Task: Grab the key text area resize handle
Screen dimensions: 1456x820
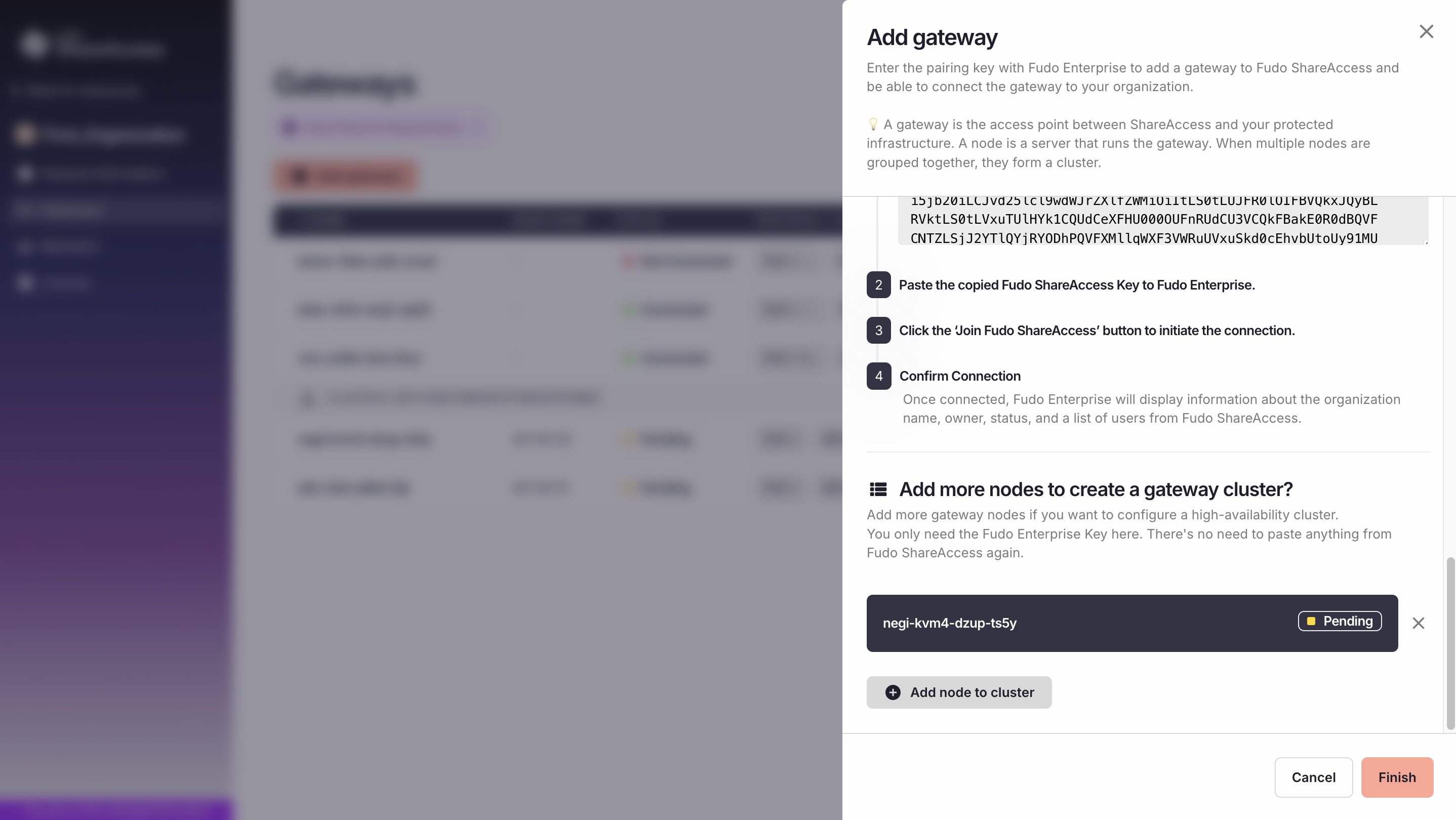Action: (x=1426, y=242)
